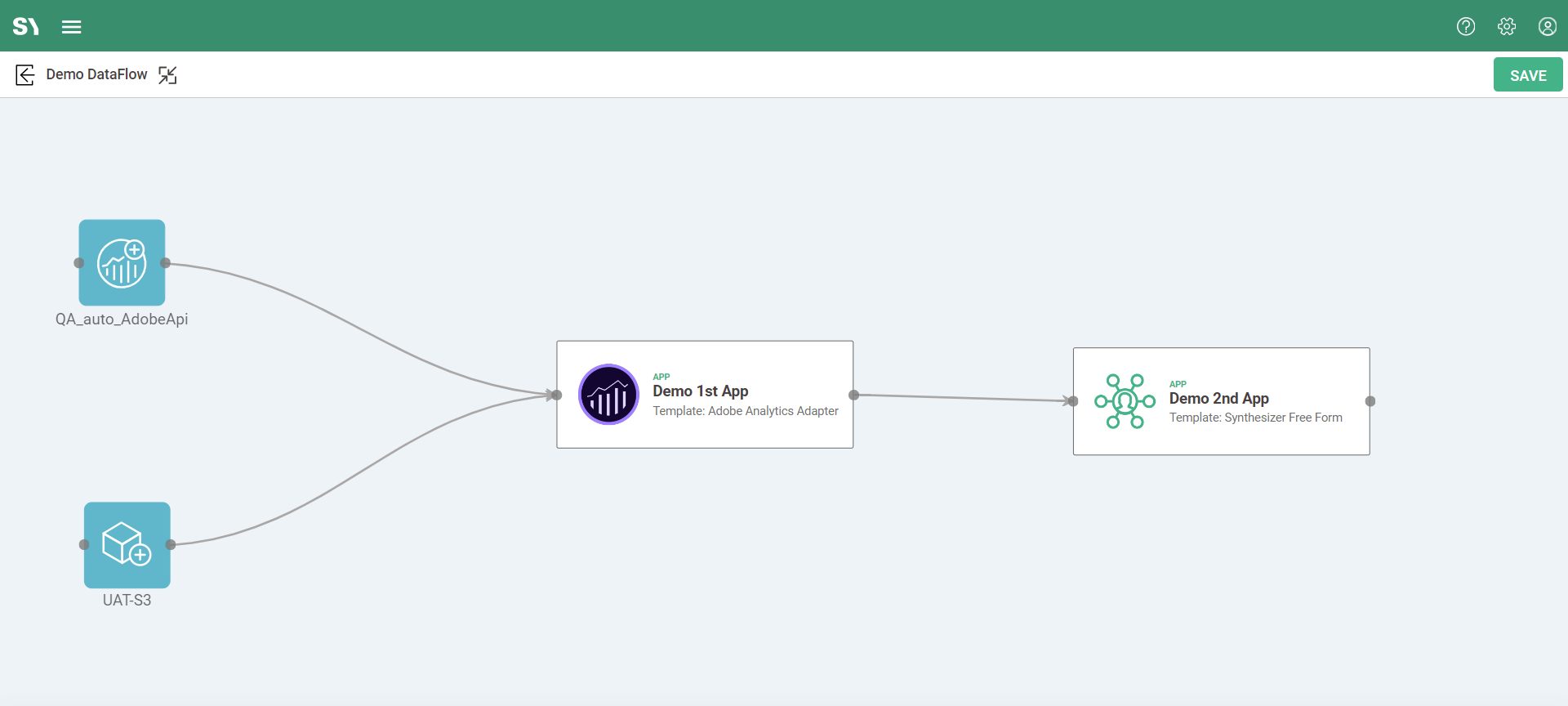Click the output port of QA_auto_AdobeApi node

166,263
